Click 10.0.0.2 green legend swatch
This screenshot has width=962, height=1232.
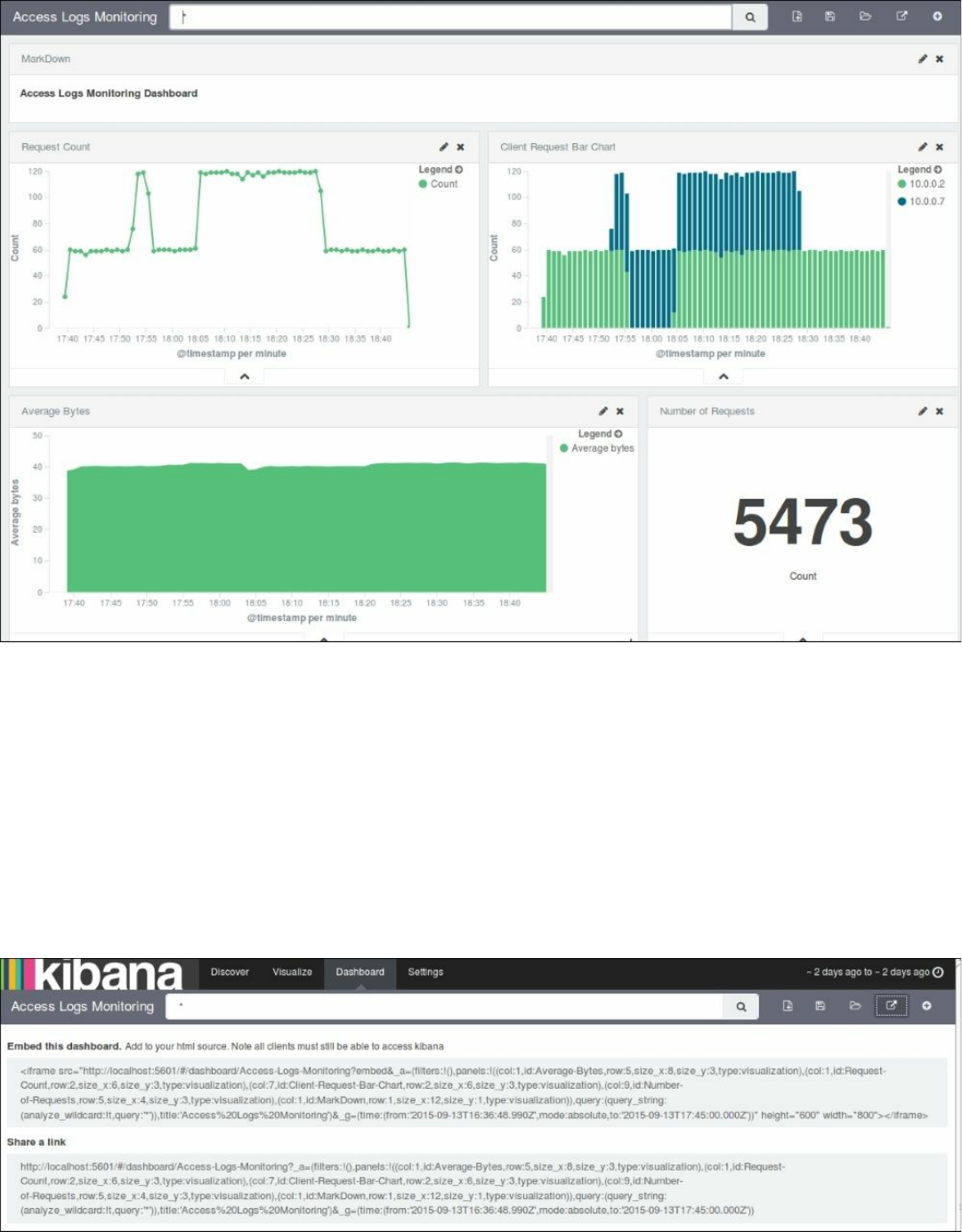[901, 184]
